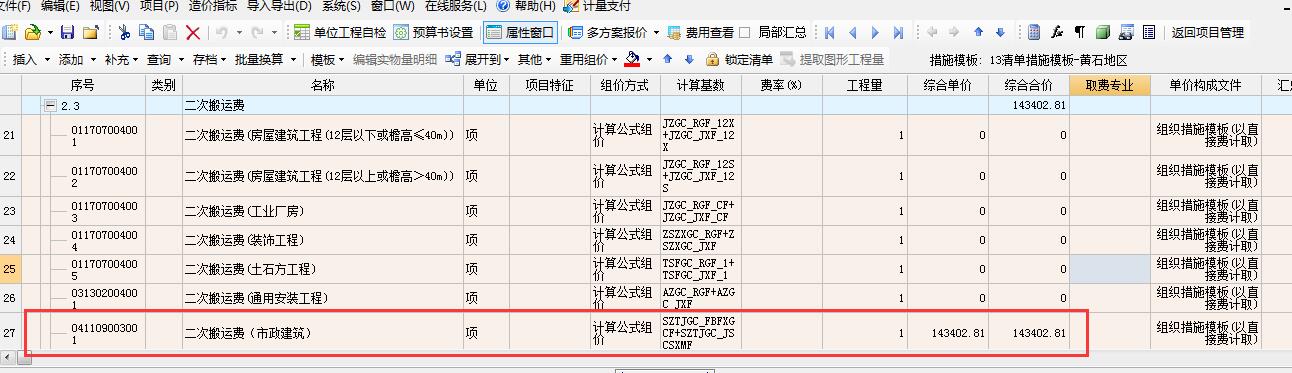Open the 视图(V) menu
This screenshot has width=1292, height=373.
point(109,6)
